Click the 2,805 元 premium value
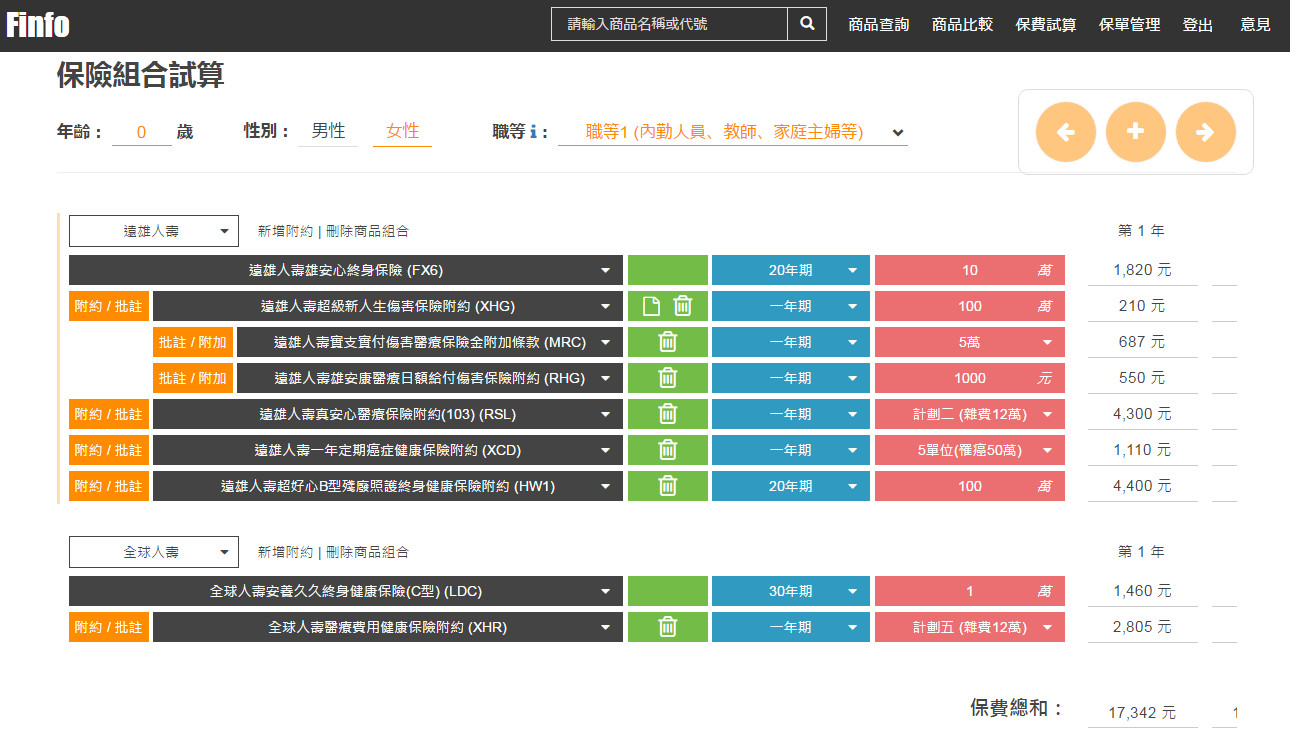The width and height of the screenshot is (1290, 729). pyautogui.click(x=1142, y=627)
